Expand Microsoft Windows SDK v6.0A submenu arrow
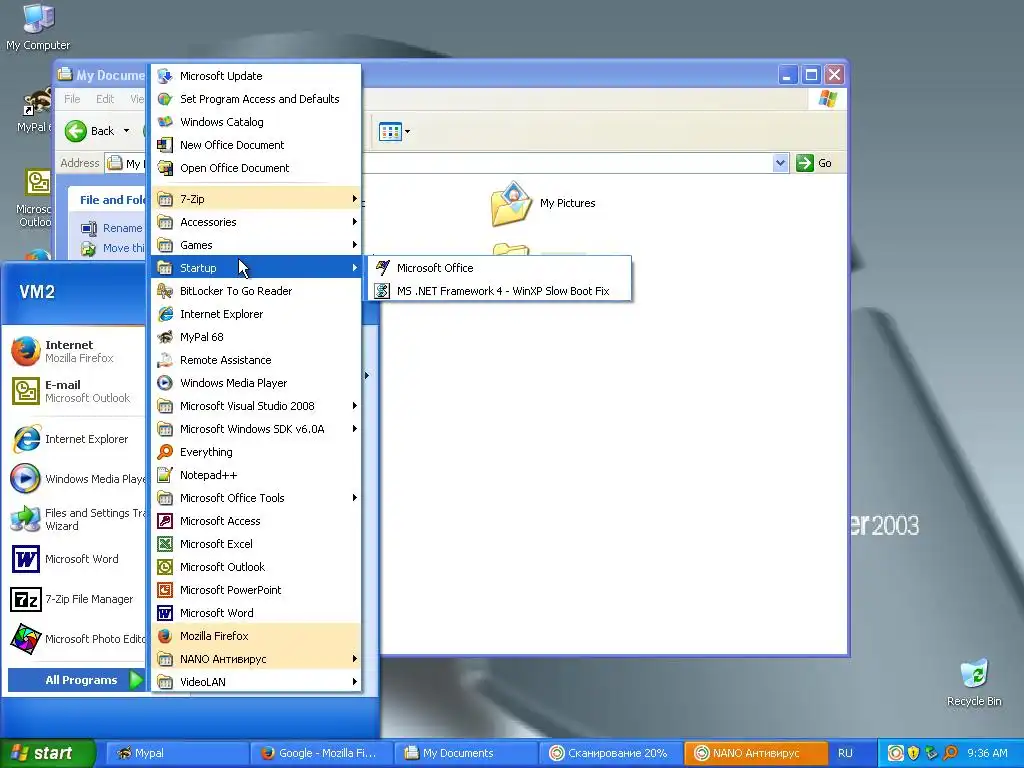The width and height of the screenshot is (1024, 768). (355, 429)
